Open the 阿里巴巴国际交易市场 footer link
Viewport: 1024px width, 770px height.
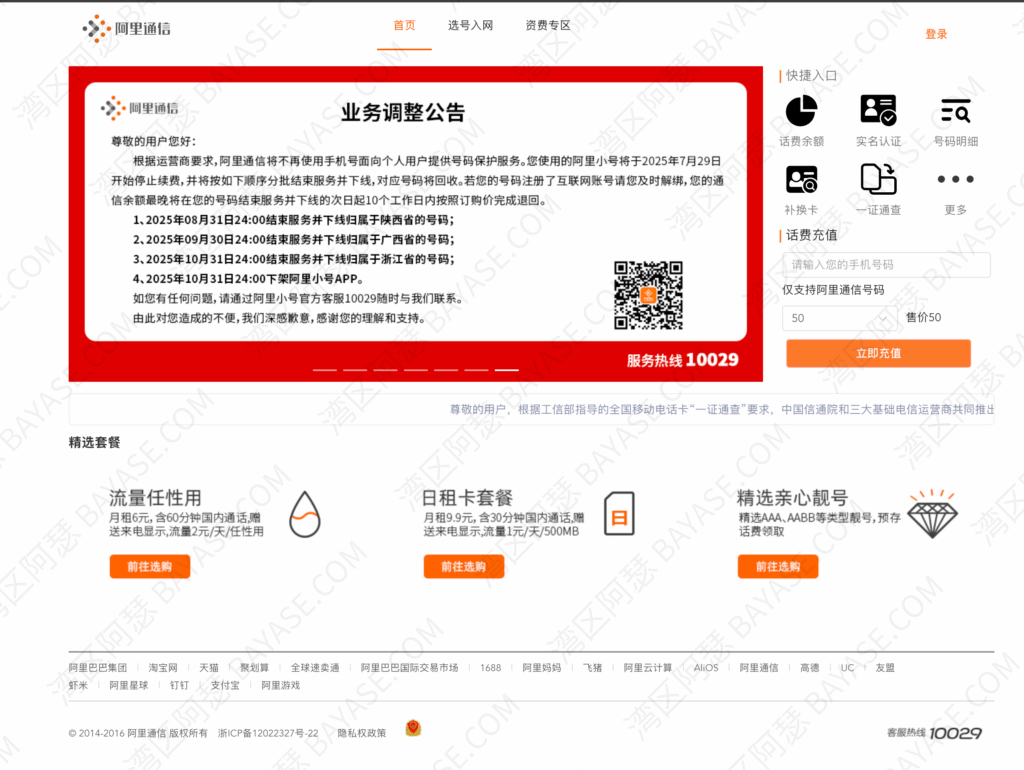pos(409,667)
